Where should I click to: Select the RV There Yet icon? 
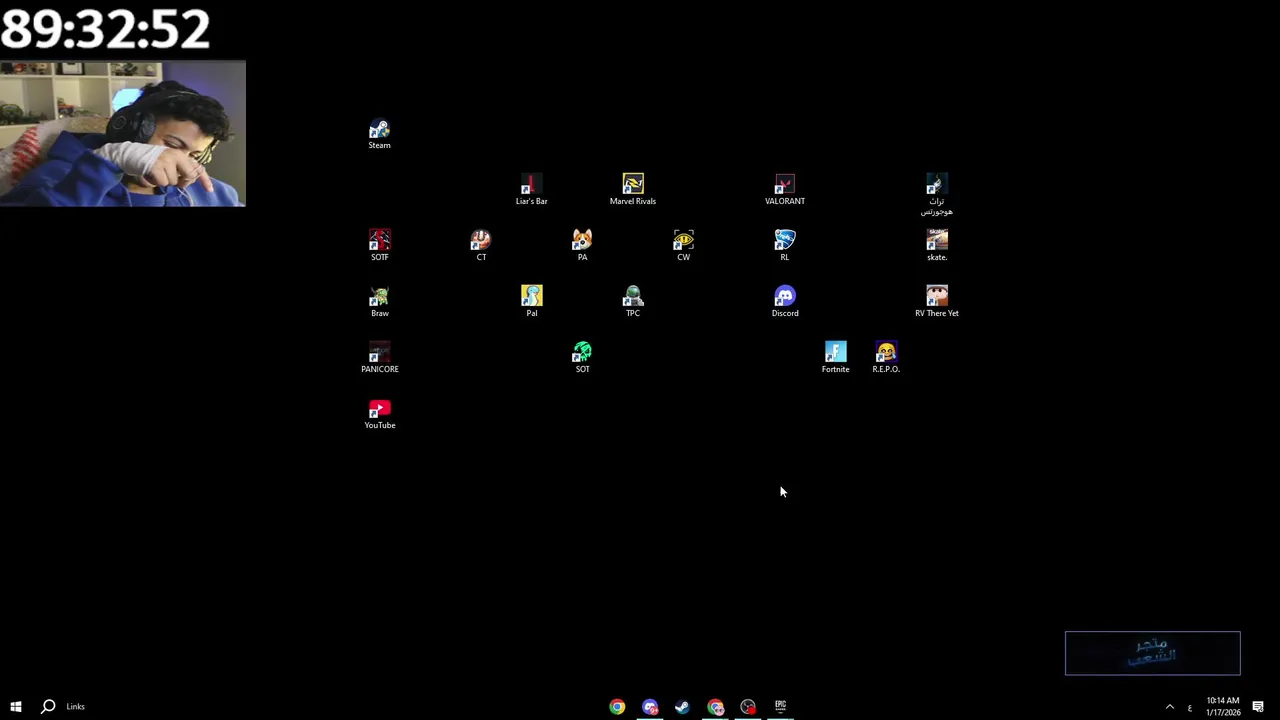pos(937,302)
